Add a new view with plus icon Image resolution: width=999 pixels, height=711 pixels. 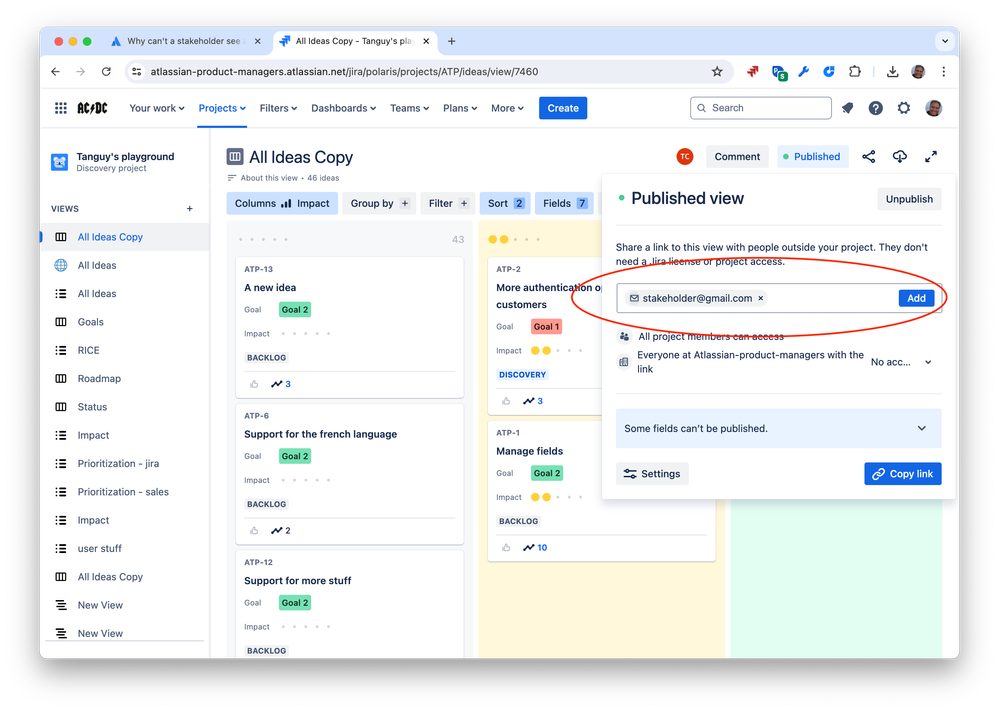point(189,209)
